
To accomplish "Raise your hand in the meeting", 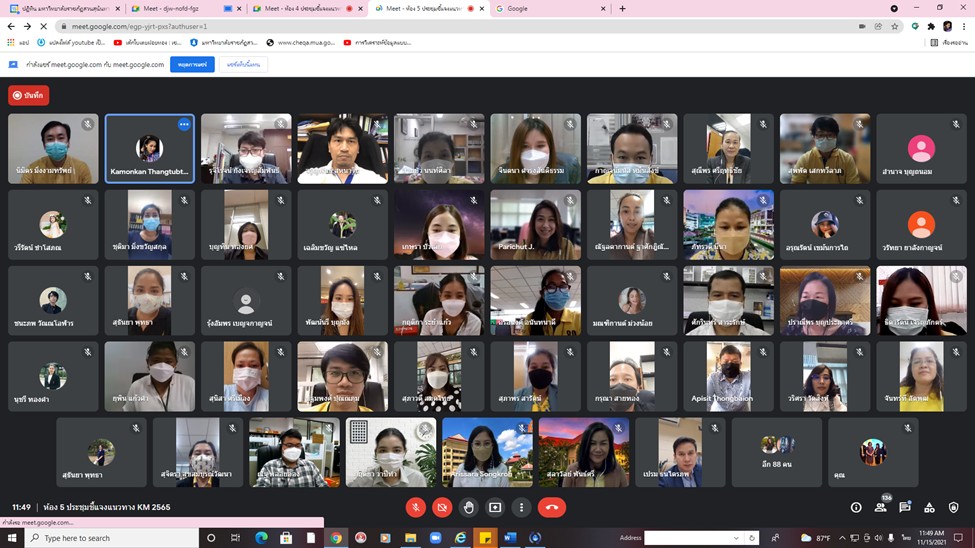I will point(468,507).
